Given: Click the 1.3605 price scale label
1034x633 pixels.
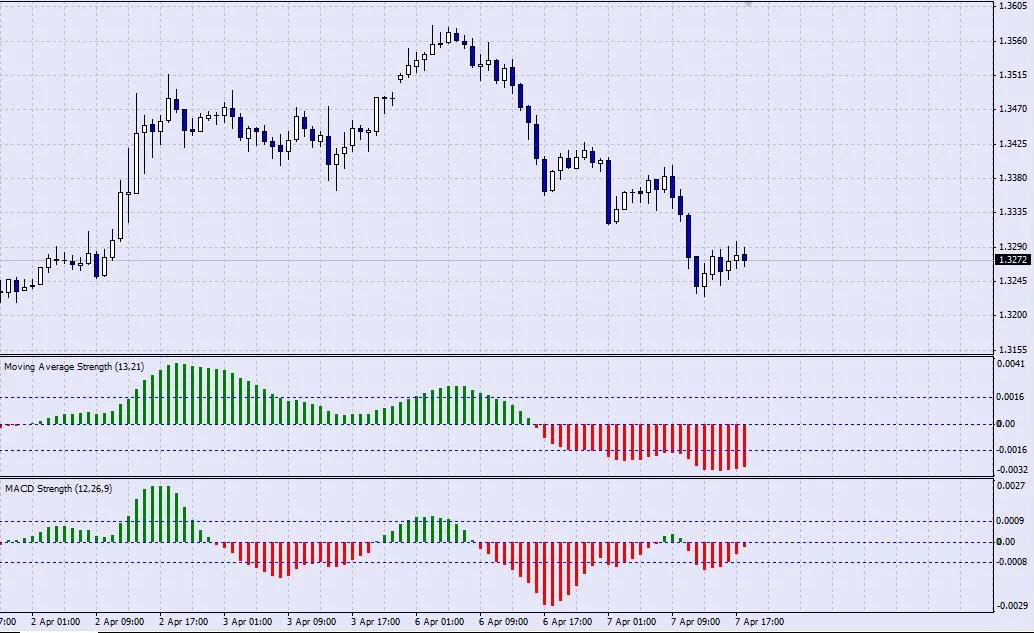Looking at the screenshot, I should (x=1012, y=6).
